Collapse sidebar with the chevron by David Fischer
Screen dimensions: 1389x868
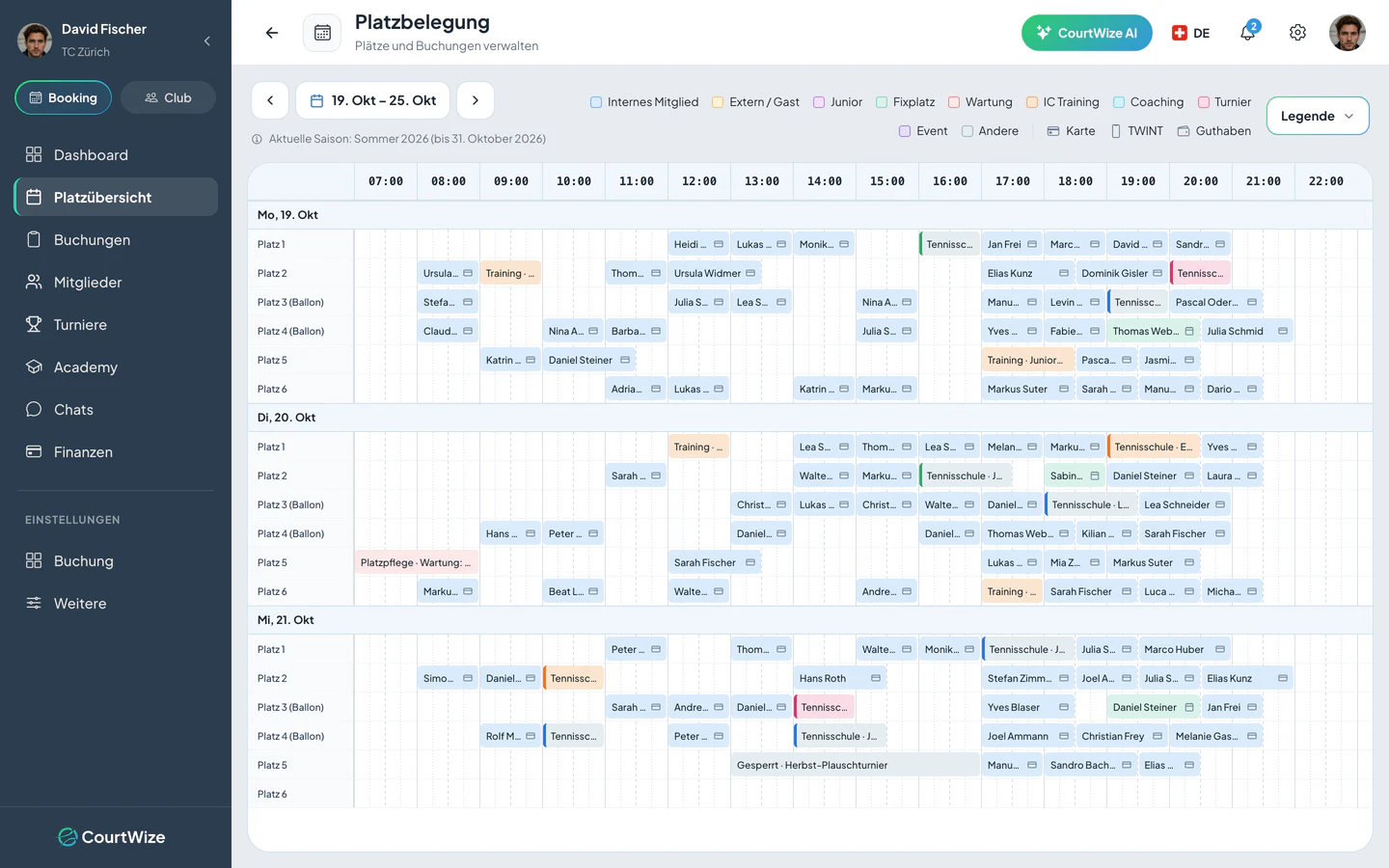206,41
